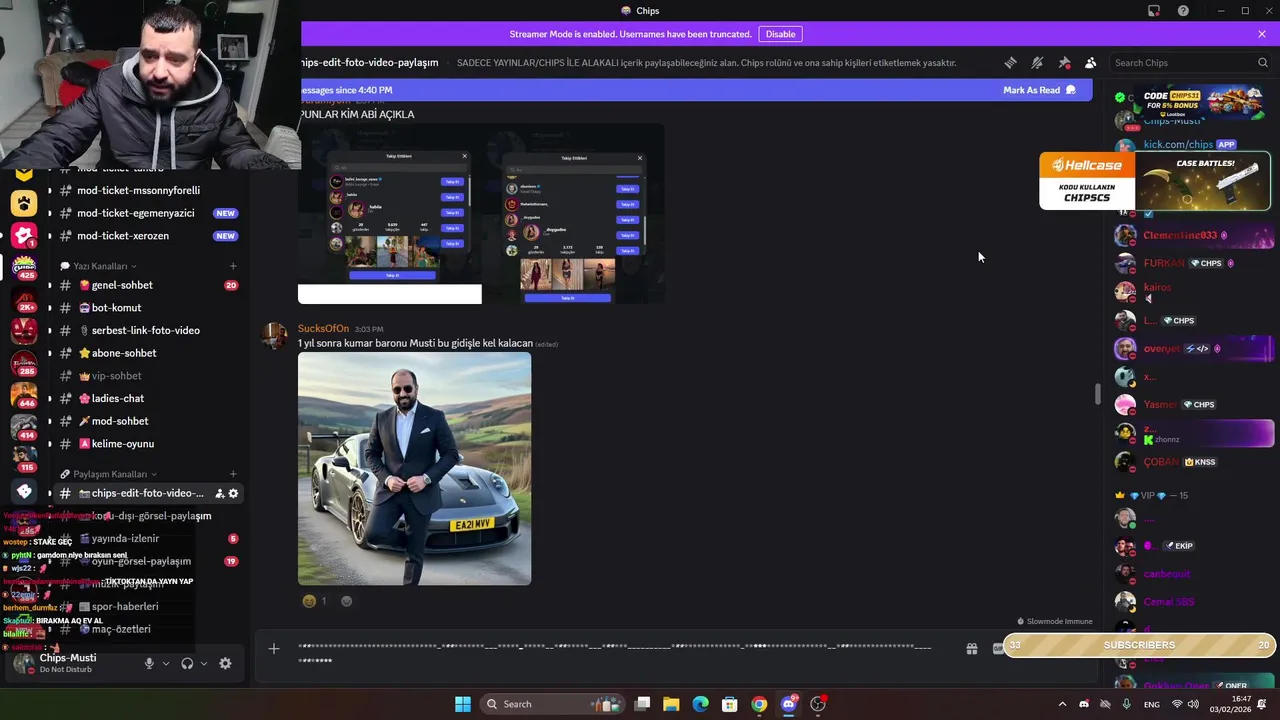1280x720 pixels.
Task: Collapse the Yazı Kanalları category
Action: click(98, 266)
